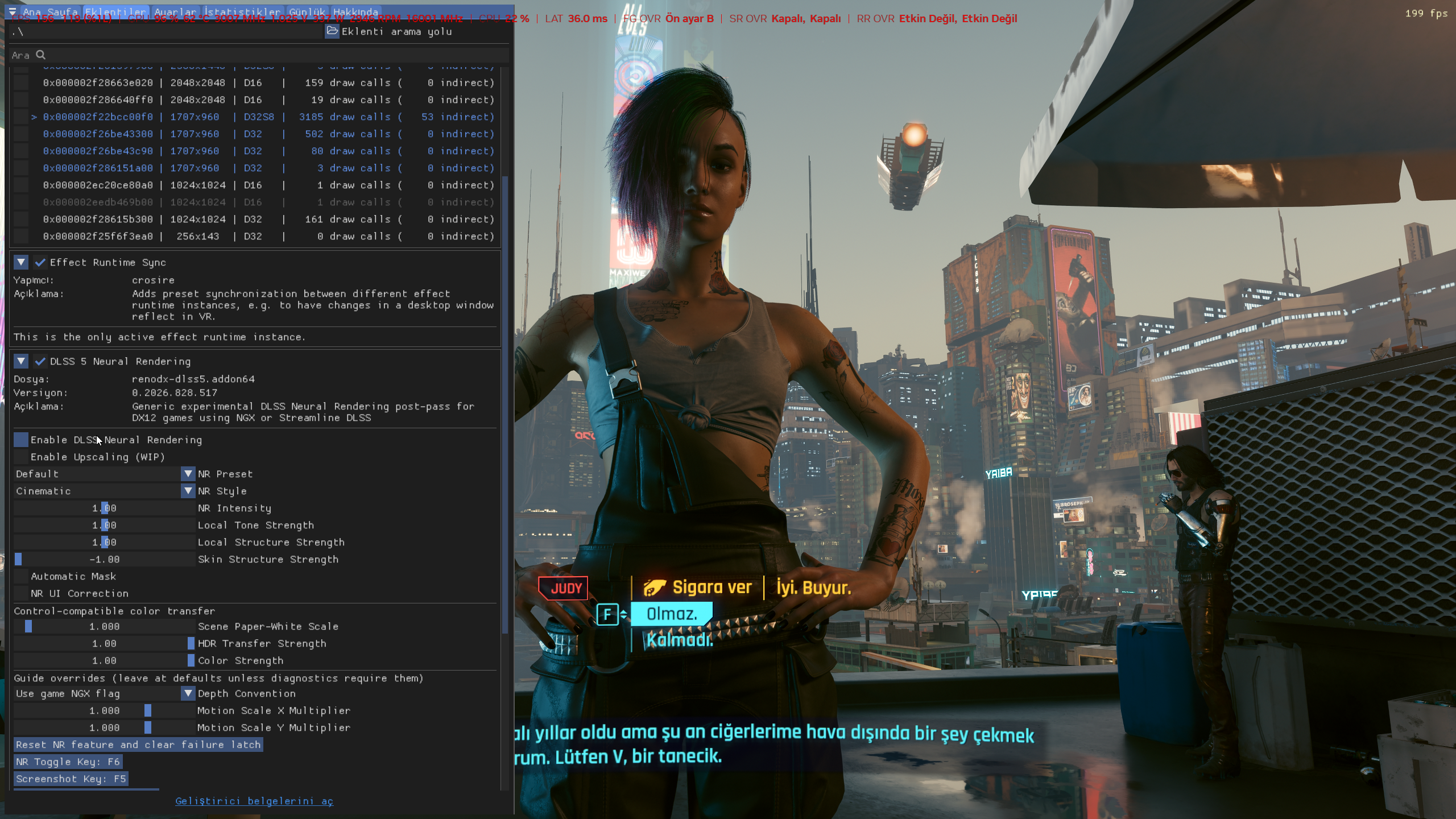The height and width of the screenshot is (819, 1456).
Task: Collapse the DLSS 5 Neural Rendering section
Action: 21,362
